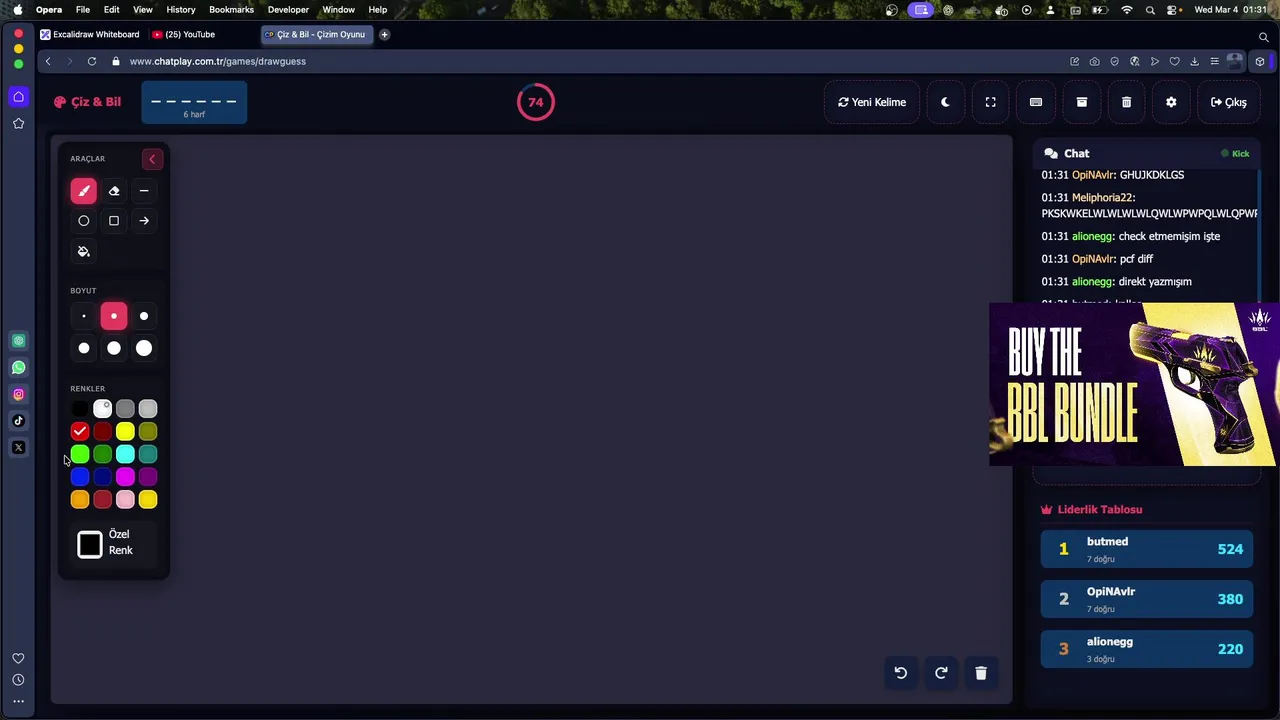This screenshot has height=720, width=1280.
Task: Select the straight line tool
Action: pyautogui.click(x=144, y=191)
